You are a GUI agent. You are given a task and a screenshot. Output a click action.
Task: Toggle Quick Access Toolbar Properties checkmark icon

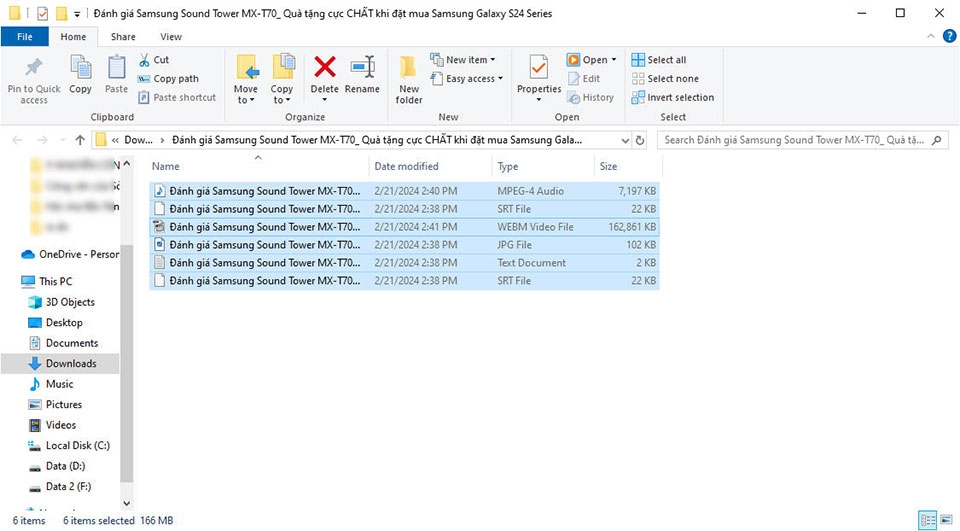[x=42, y=13]
